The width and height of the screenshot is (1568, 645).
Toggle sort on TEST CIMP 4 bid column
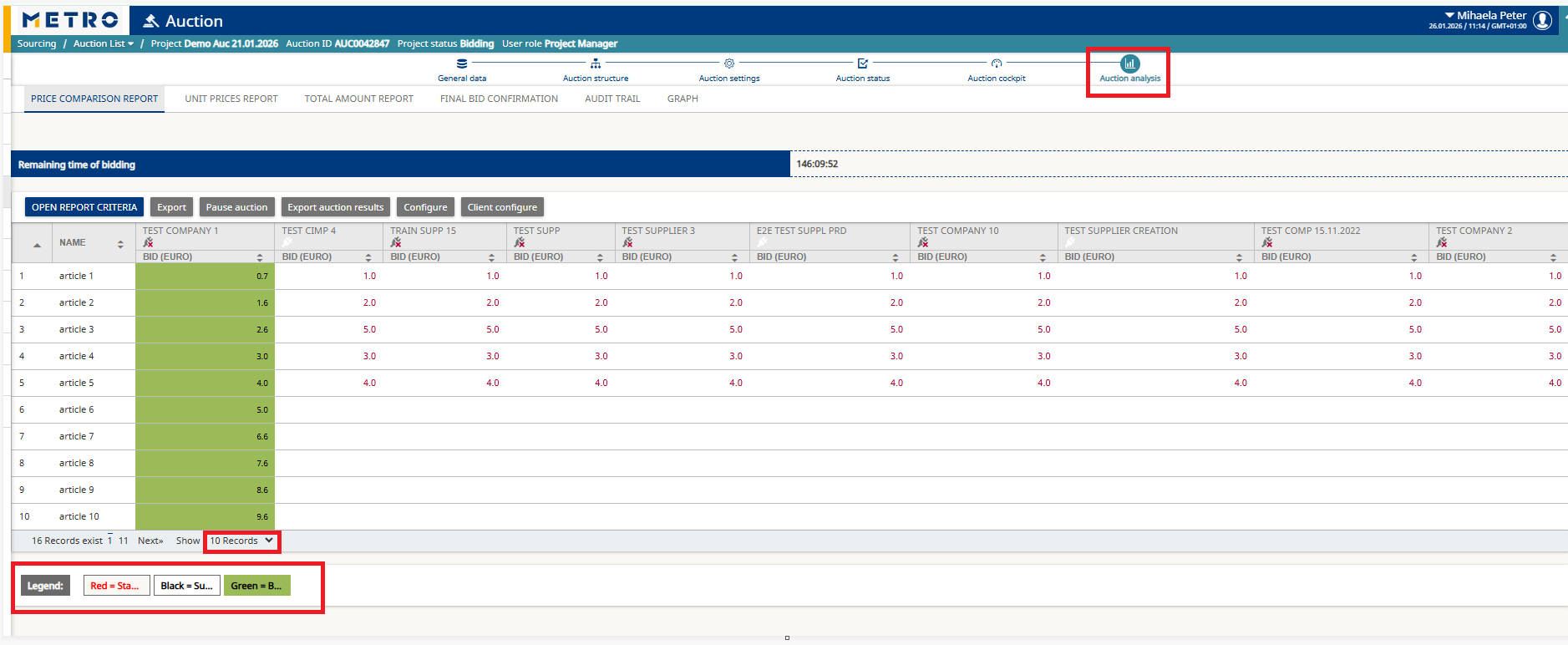pyautogui.click(x=368, y=257)
